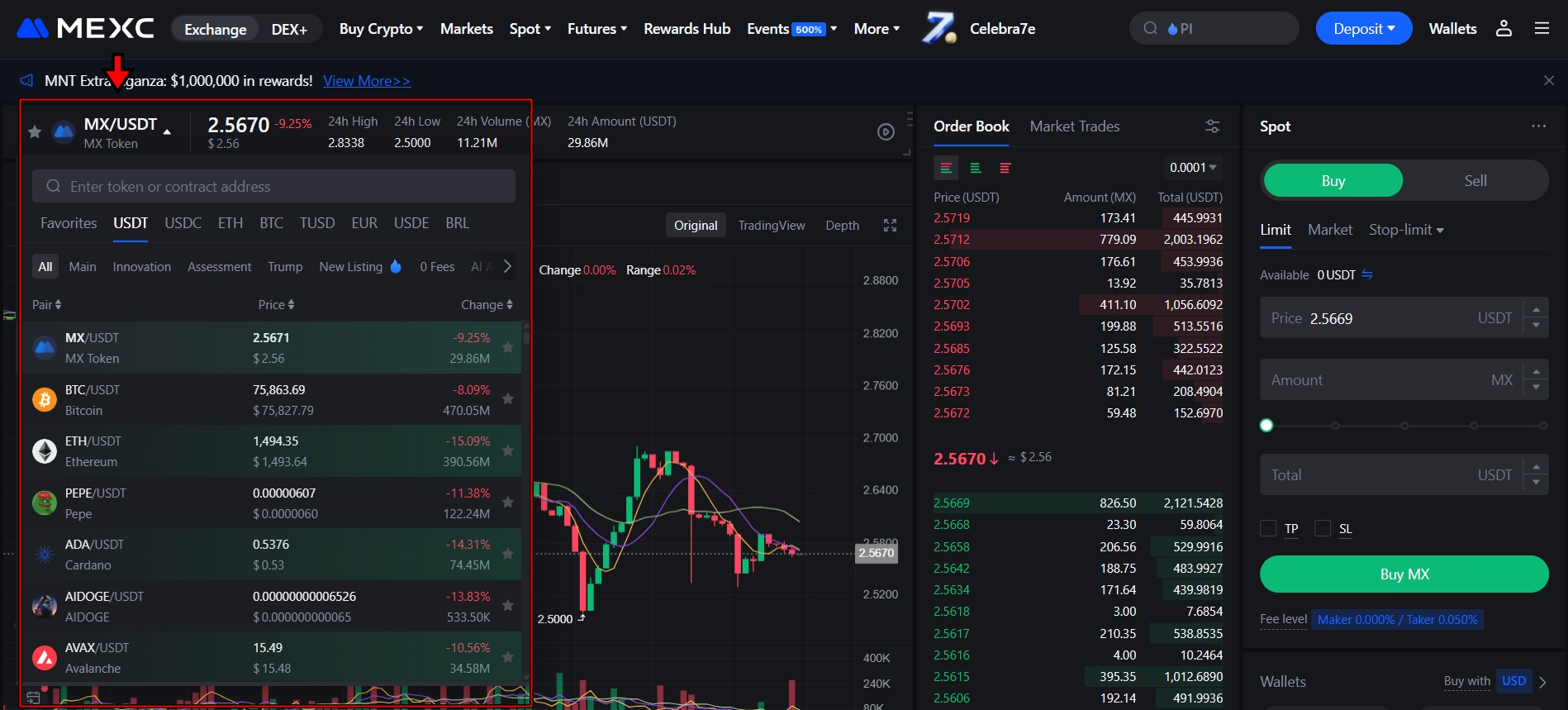Enable the TP checkbox
Image resolution: width=1568 pixels, height=710 pixels.
coord(1268,528)
